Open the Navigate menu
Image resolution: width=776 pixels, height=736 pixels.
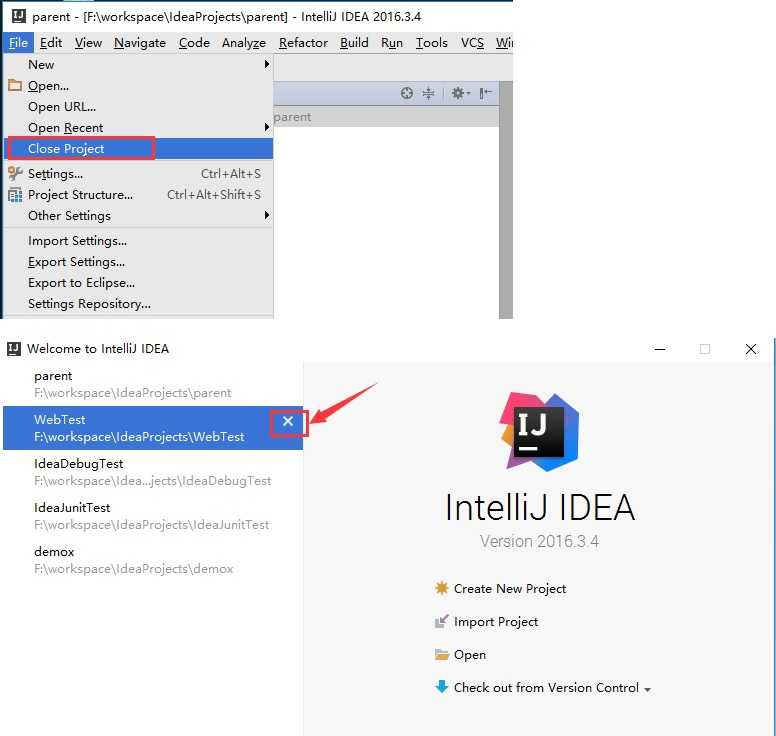[140, 43]
